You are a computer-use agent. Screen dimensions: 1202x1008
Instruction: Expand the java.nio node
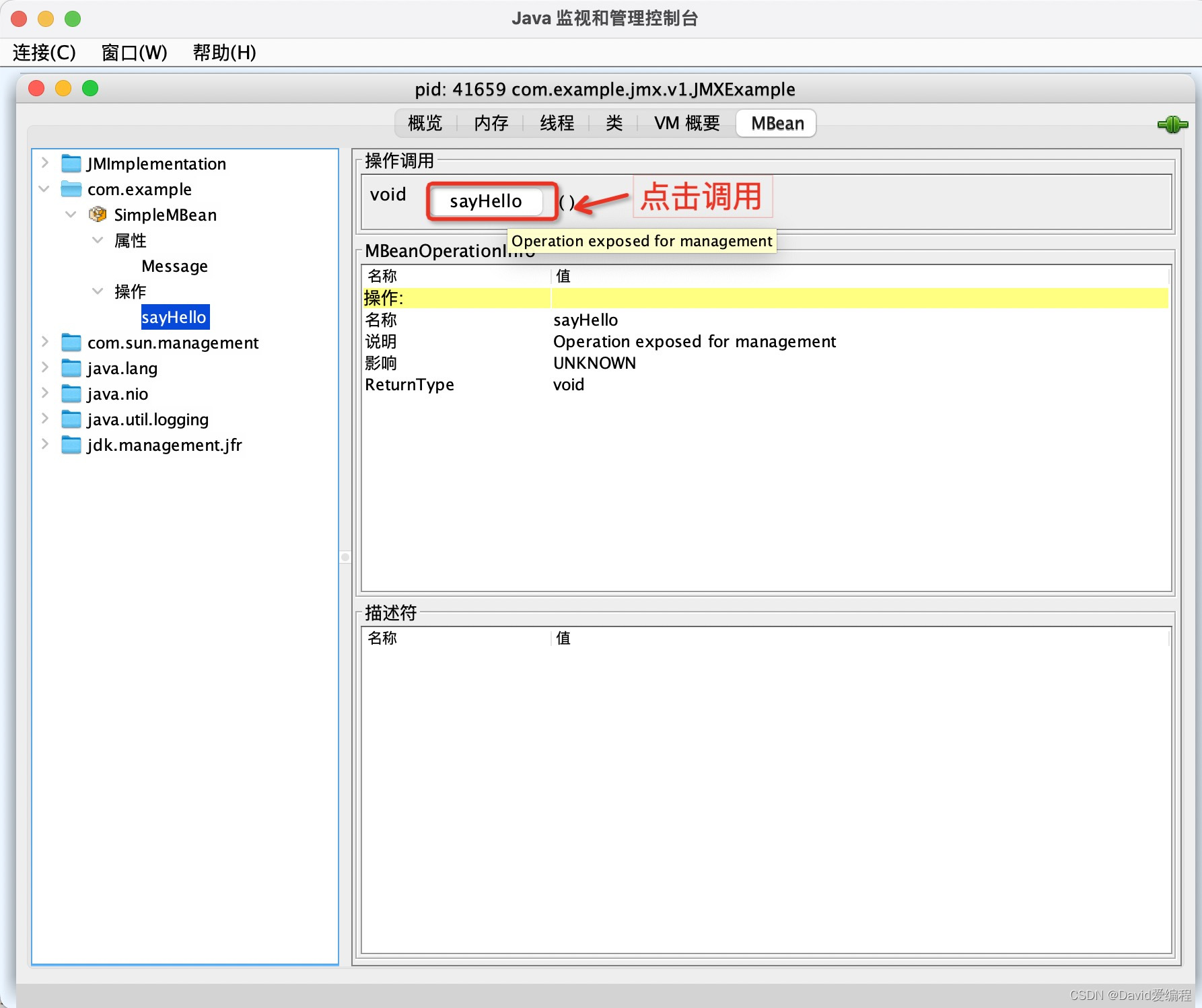[44, 393]
